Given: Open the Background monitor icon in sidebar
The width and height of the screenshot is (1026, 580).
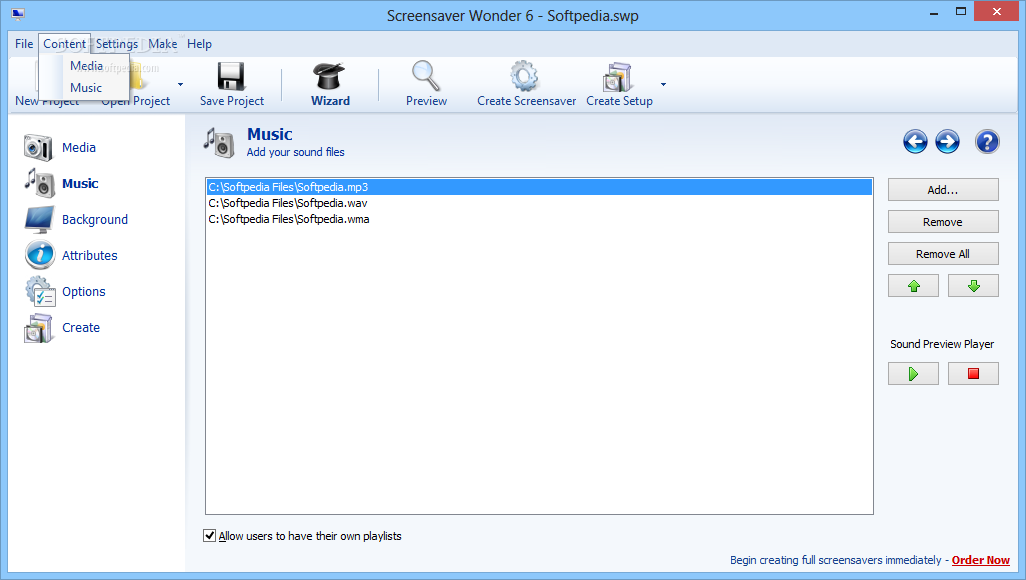Looking at the screenshot, I should click(39, 219).
